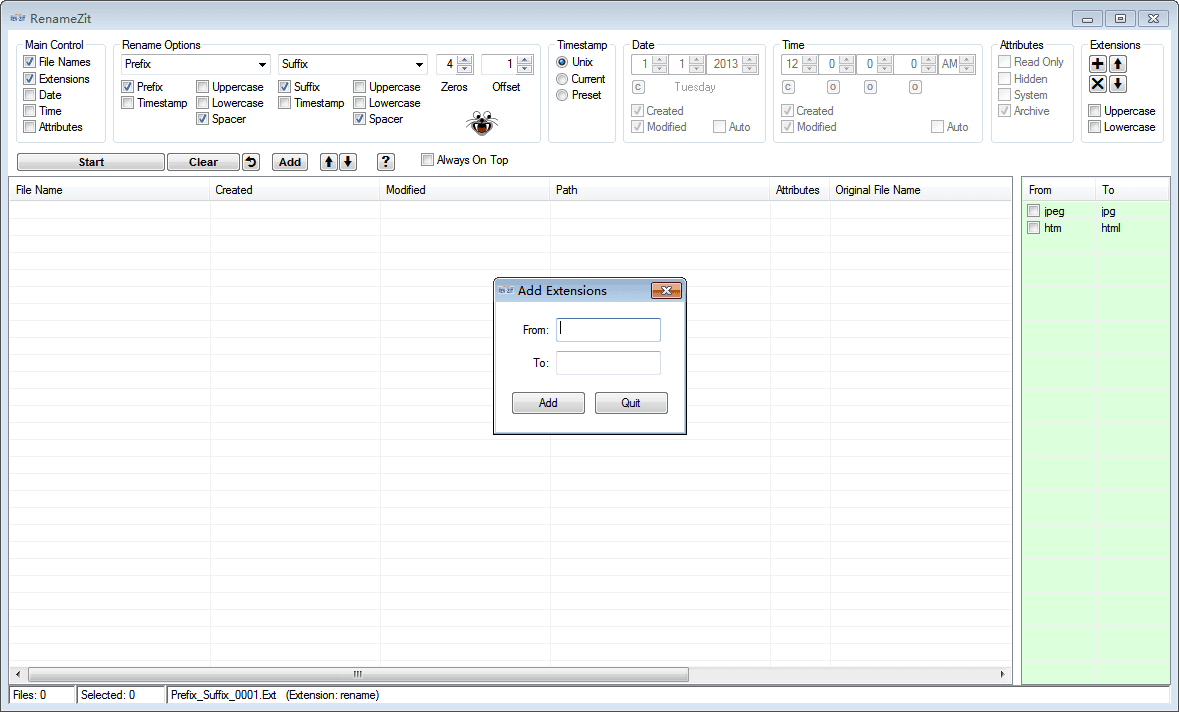Image resolution: width=1179 pixels, height=712 pixels.
Task: Click the move-down arrow in main toolbar
Action: [x=347, y=162]
